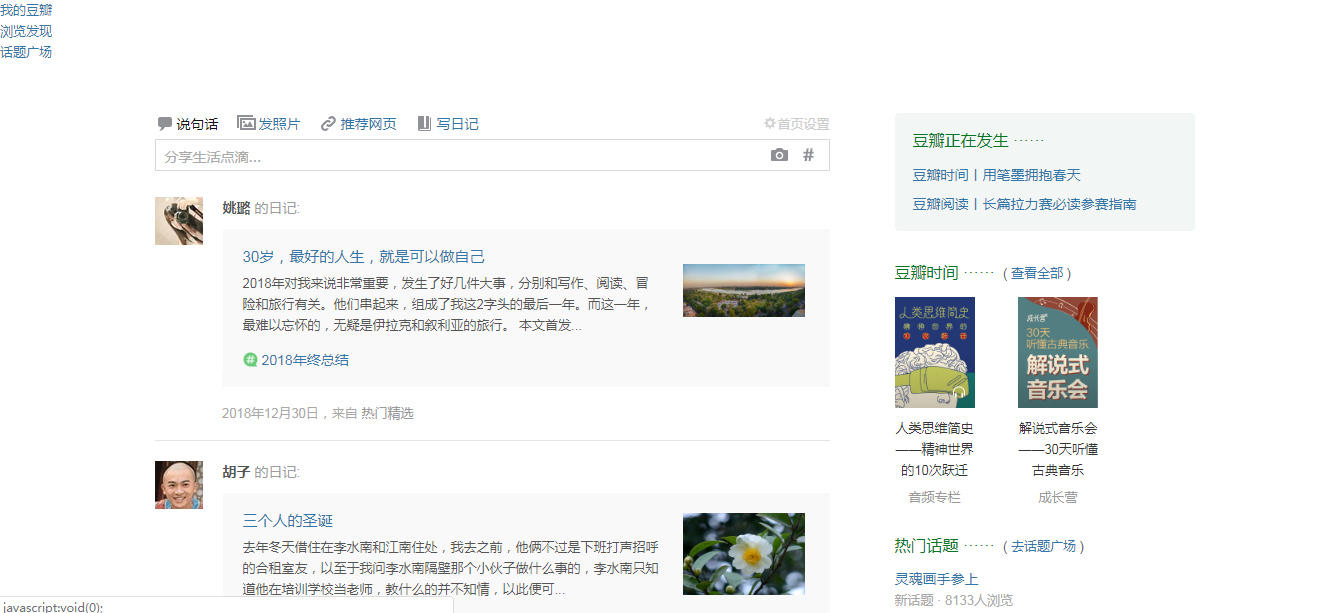Click the 成长营 label under 解说式音乐会

[x=1058, y=497]
